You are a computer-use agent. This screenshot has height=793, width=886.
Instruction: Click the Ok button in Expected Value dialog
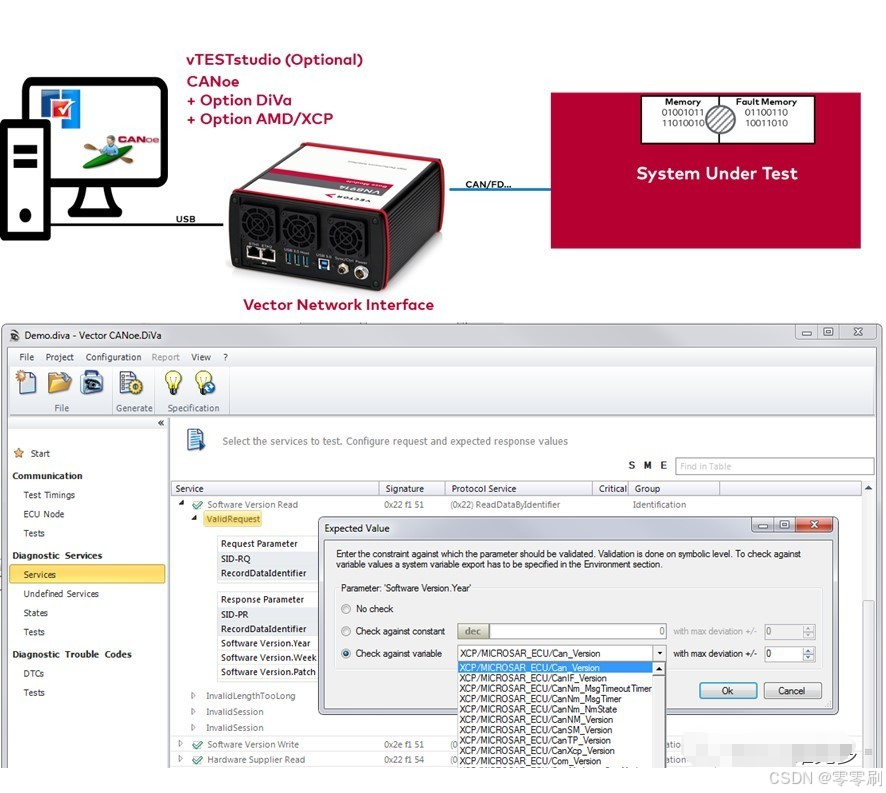pyautogui.click(x=728, y=691)
